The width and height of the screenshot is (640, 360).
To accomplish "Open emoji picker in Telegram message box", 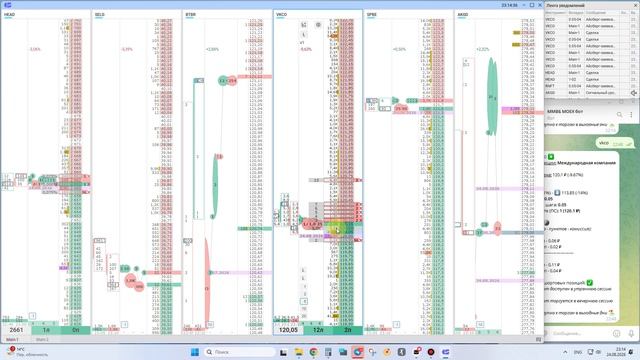I will coord(617,333).
